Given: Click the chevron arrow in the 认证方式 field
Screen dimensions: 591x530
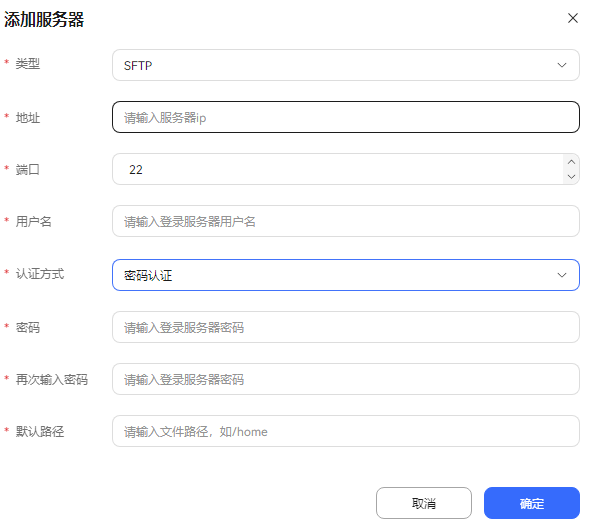Looking at the screenshot, I should click(562, 275).
